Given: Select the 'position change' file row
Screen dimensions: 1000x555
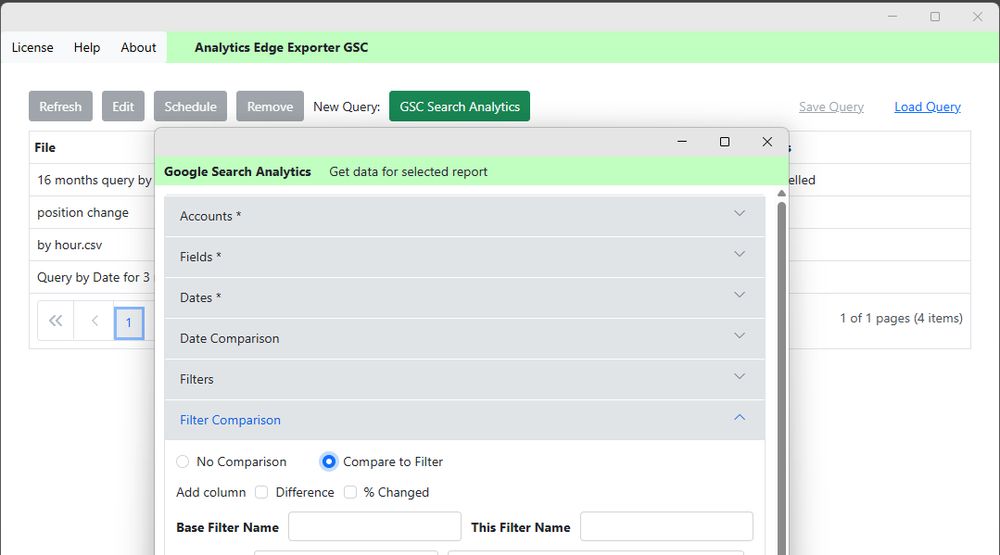Looking at the screenshot, I should [x=92, y=213].
